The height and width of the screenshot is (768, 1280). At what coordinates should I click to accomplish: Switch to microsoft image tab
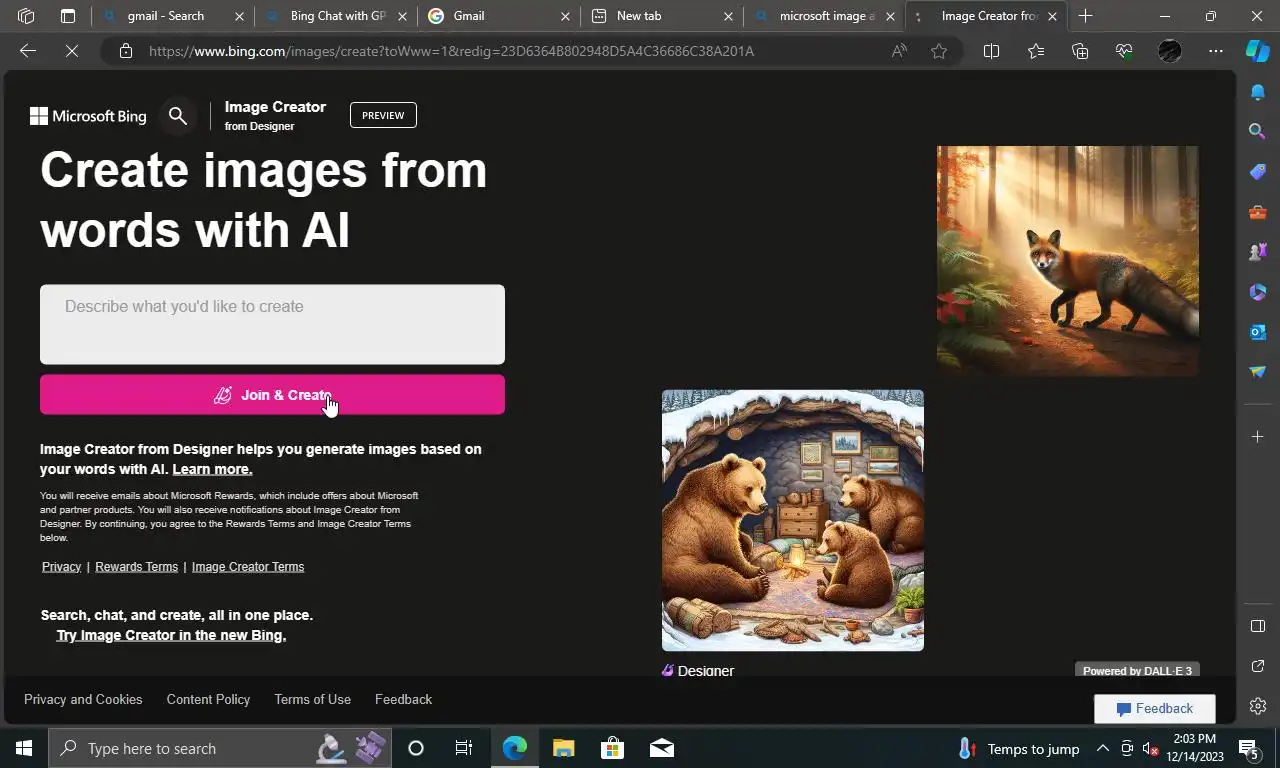tap(823, 16)
